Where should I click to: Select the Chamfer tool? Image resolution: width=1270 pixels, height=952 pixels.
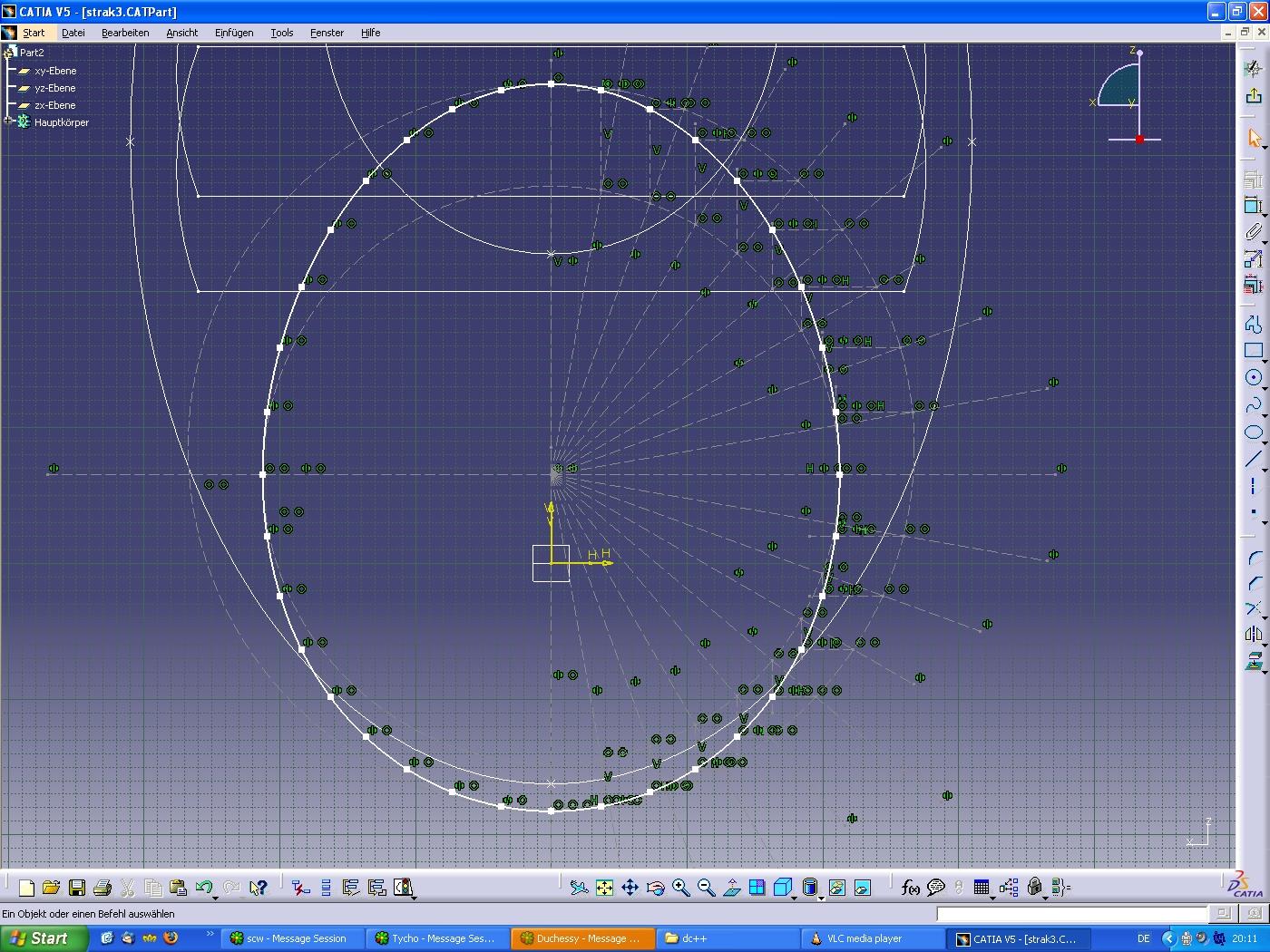click(x=1254, y=583)
